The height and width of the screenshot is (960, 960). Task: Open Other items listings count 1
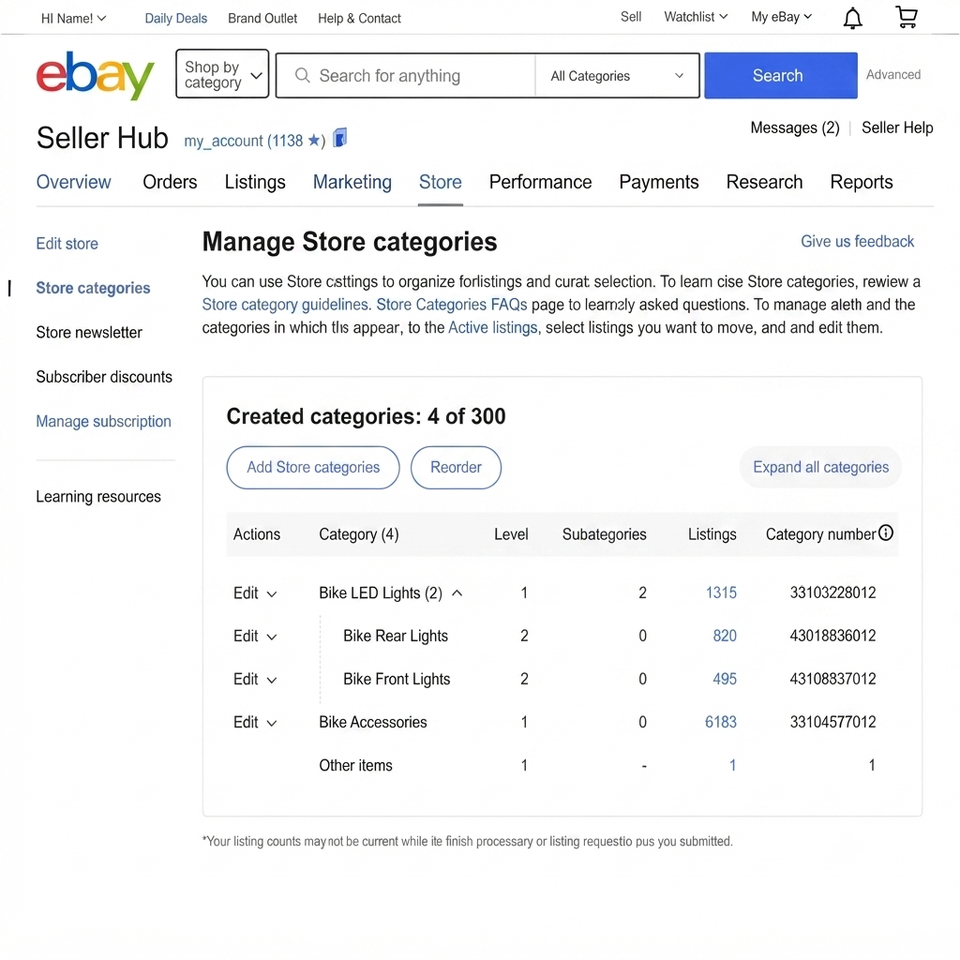tap(732, 765)
